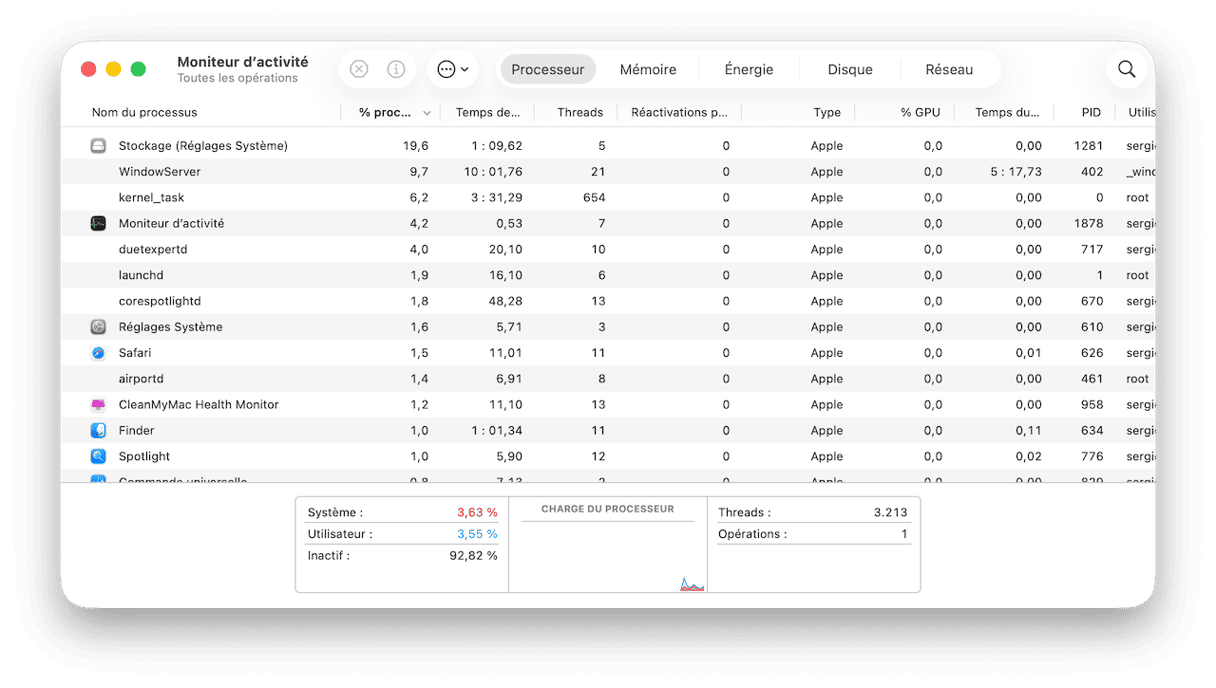This screenshot has width=1216, height=688.
Task: Switch to the Mémoire tab
Action: pos(648,69)
